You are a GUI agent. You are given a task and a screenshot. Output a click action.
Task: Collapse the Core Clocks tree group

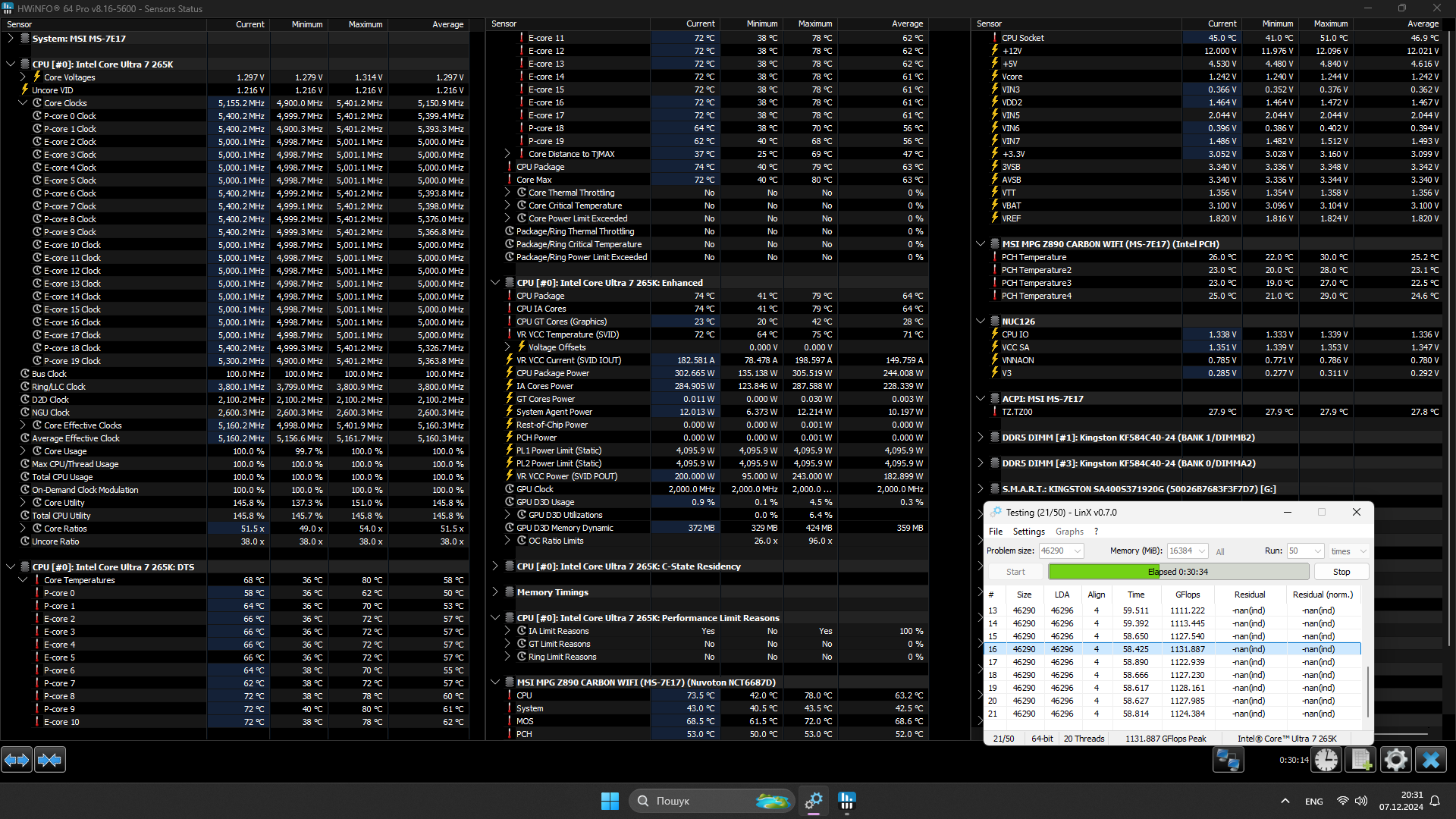[23, 103]
